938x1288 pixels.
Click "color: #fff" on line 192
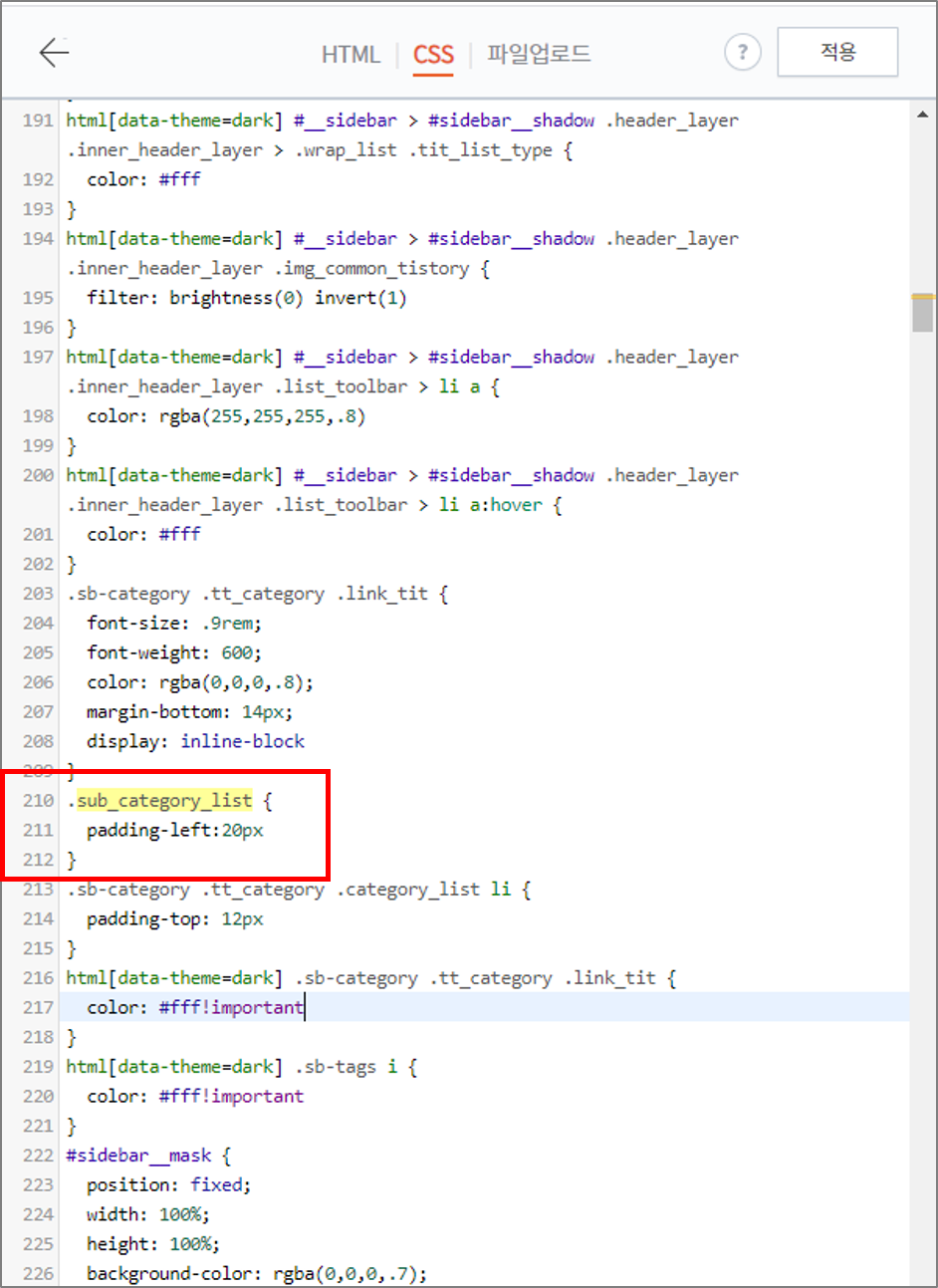click(x=143, y=179)
